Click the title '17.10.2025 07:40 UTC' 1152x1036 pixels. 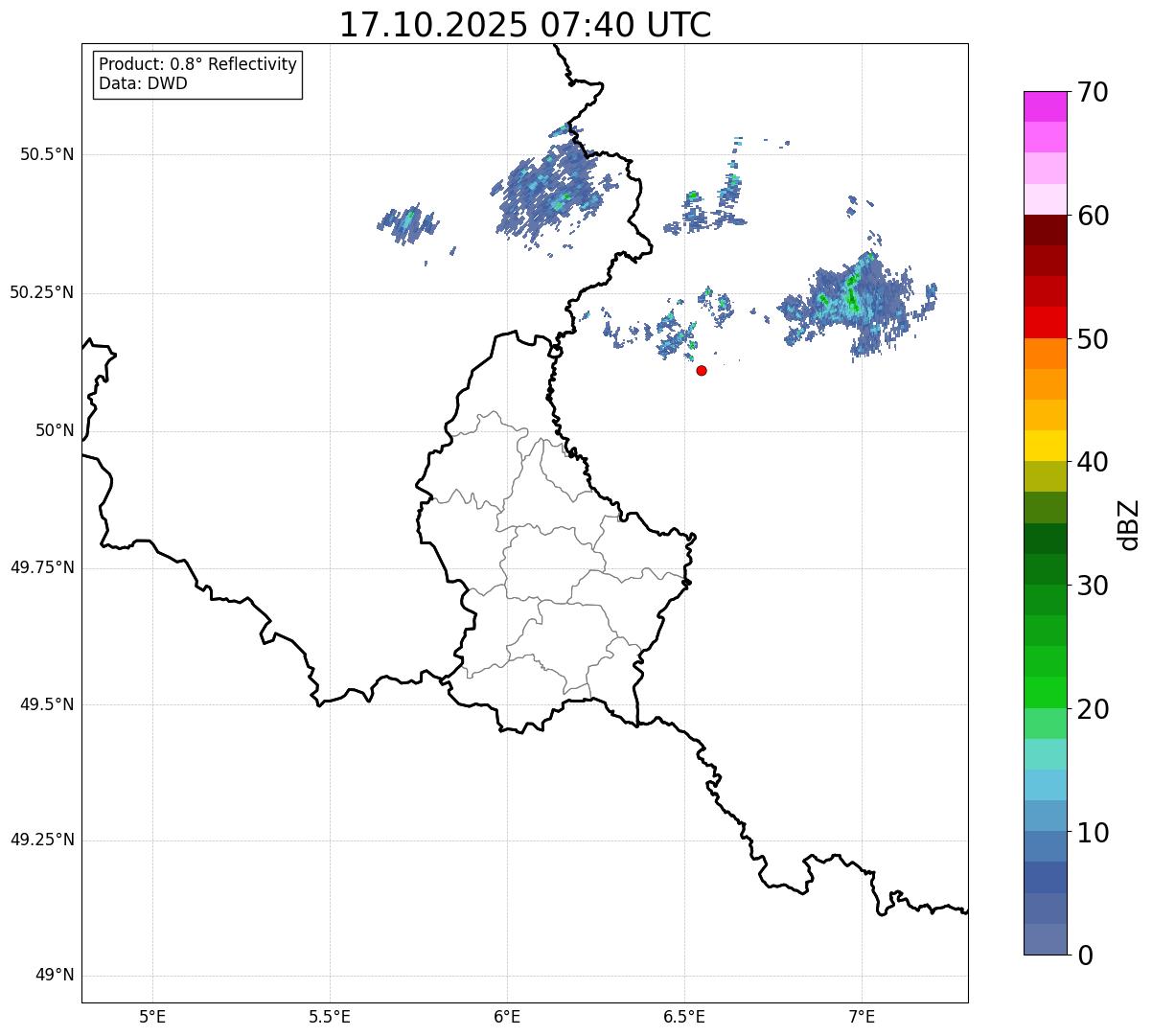[525, 25]
